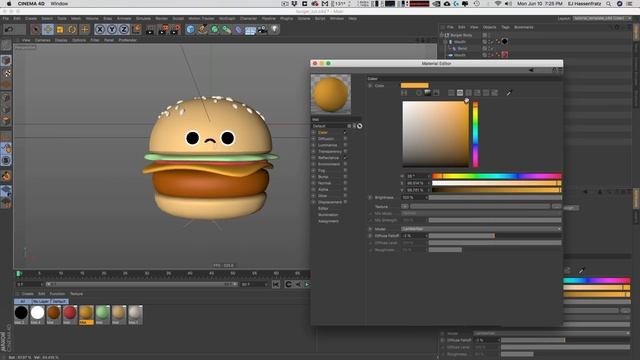The width and height of the screenshot is (640, 360).
Task: Select the spectrum mode icon
Action: [x=427, y=93]
